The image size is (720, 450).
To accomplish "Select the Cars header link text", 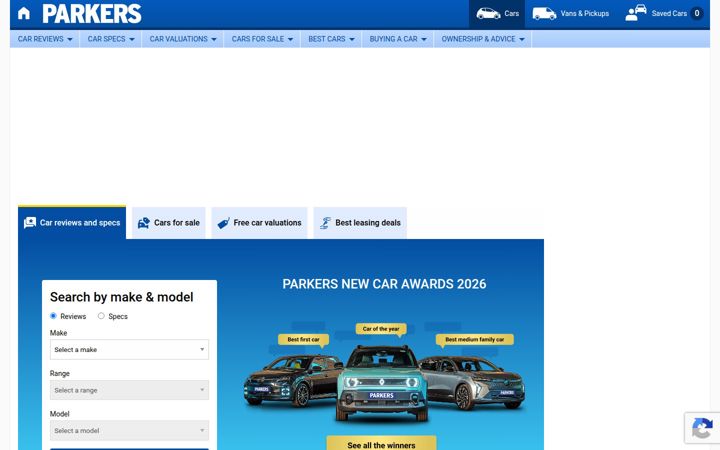I will click(512, 13).
